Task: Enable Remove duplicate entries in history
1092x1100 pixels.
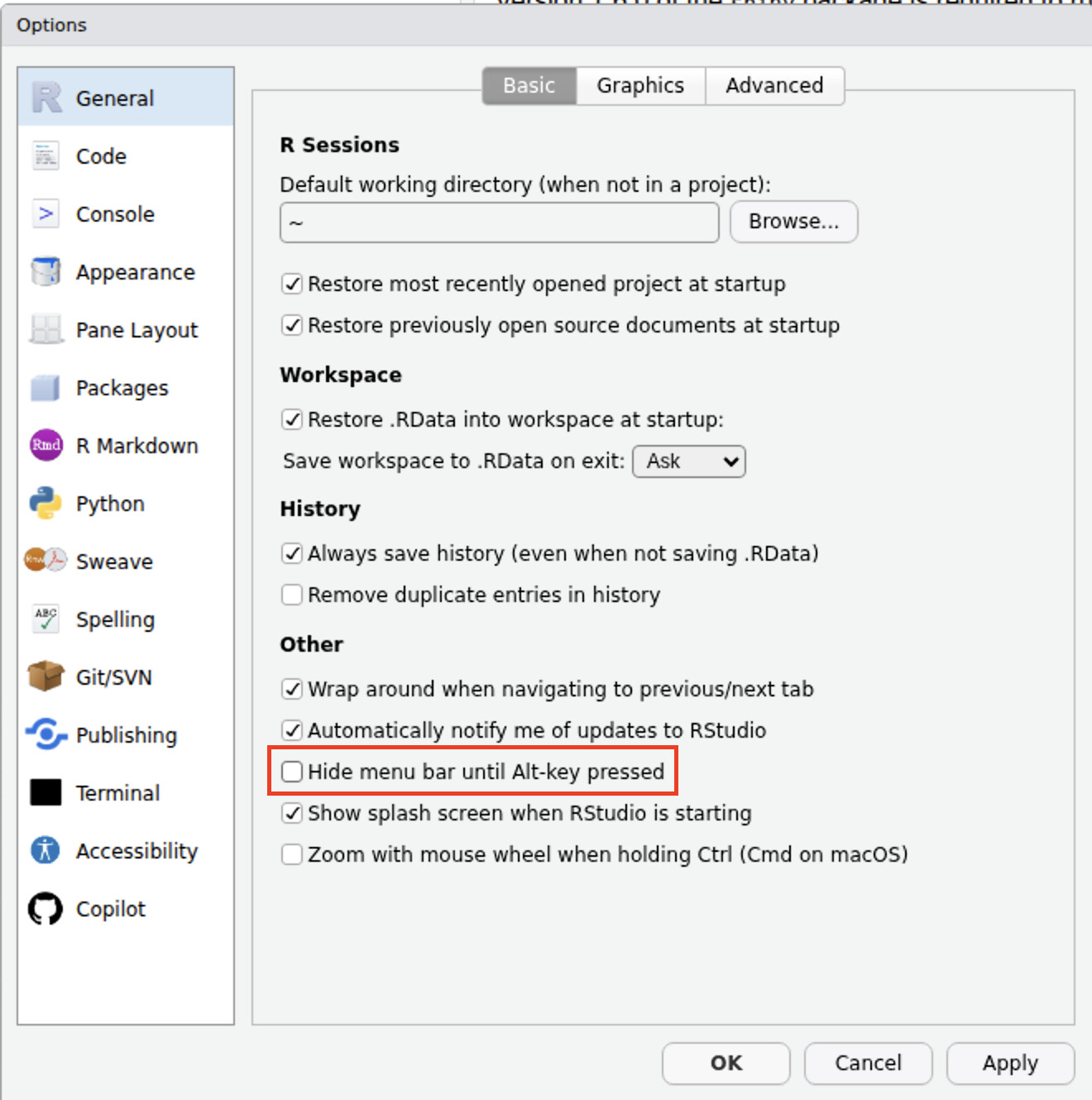Action: tap(291, 594)
